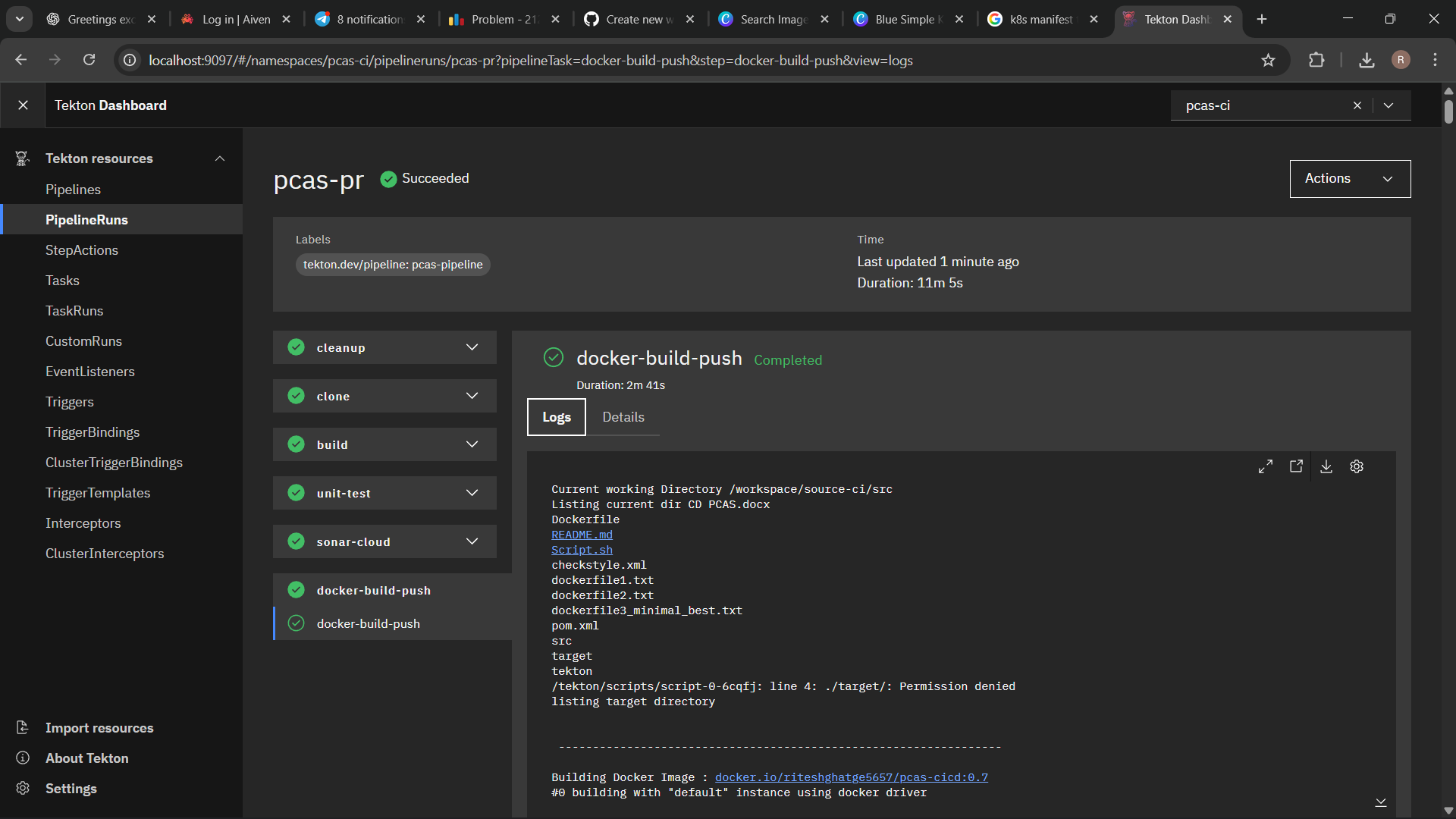Collapse Tekton resources section
1456x819 pixels.
[x=220, y=158]
